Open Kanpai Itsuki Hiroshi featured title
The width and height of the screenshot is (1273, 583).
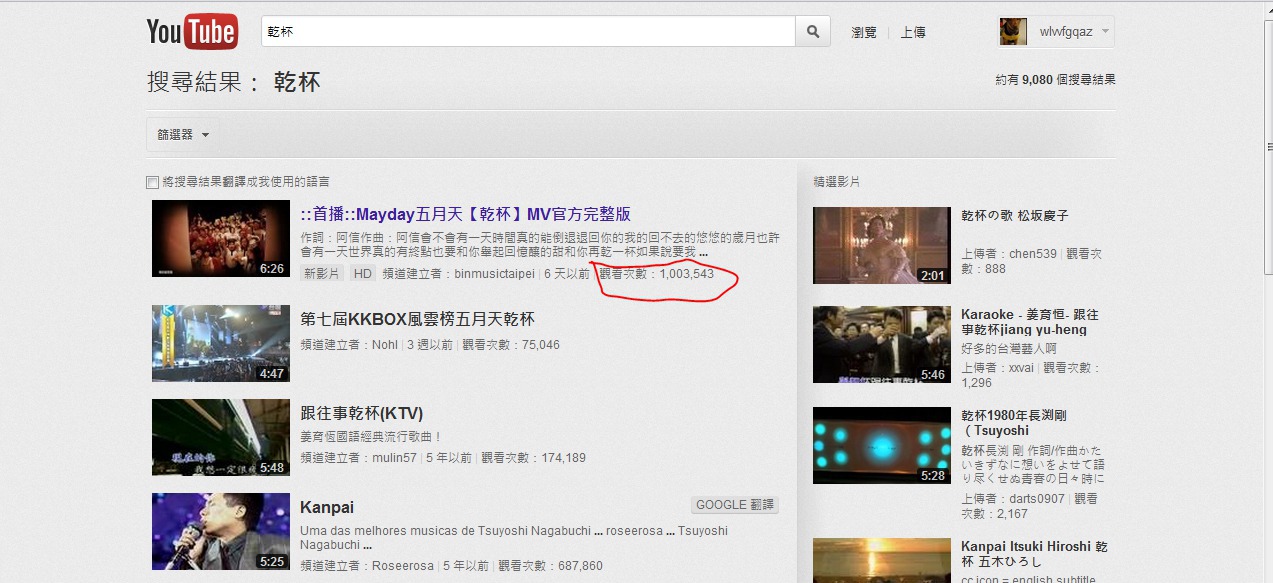point(1034,555)
